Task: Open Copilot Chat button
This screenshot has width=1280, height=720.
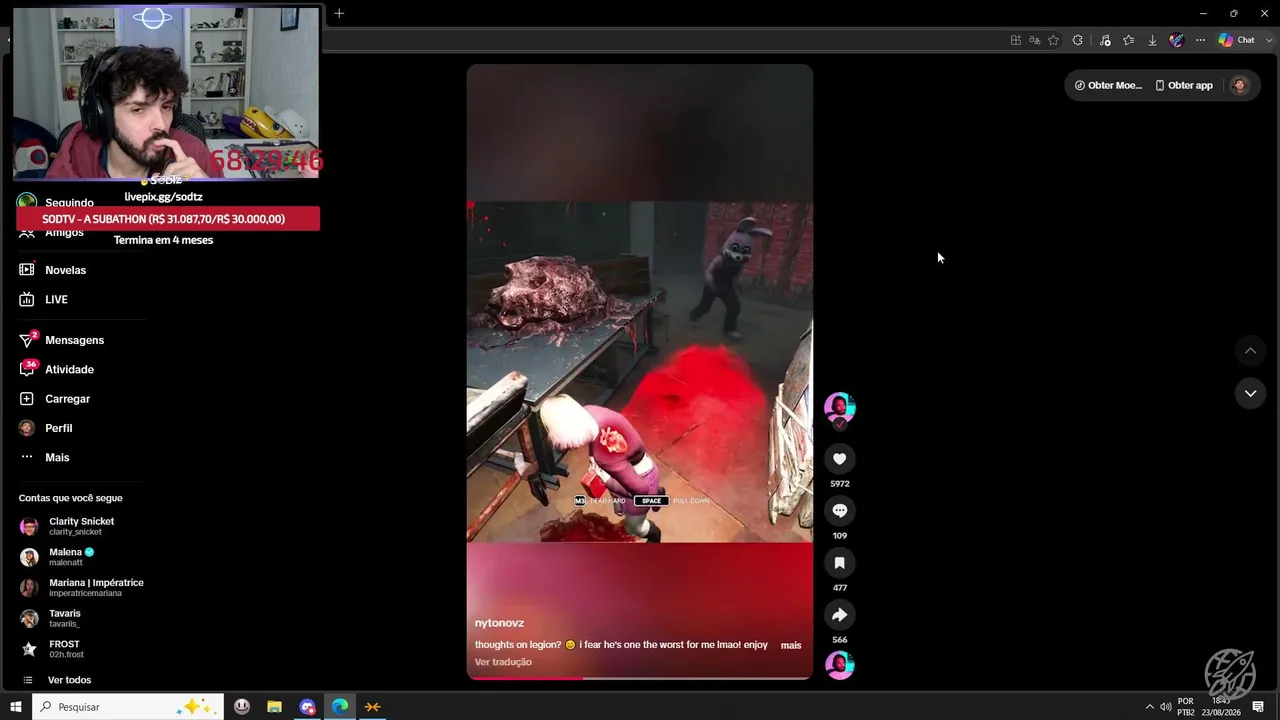Action: [x=1236, y=40]
